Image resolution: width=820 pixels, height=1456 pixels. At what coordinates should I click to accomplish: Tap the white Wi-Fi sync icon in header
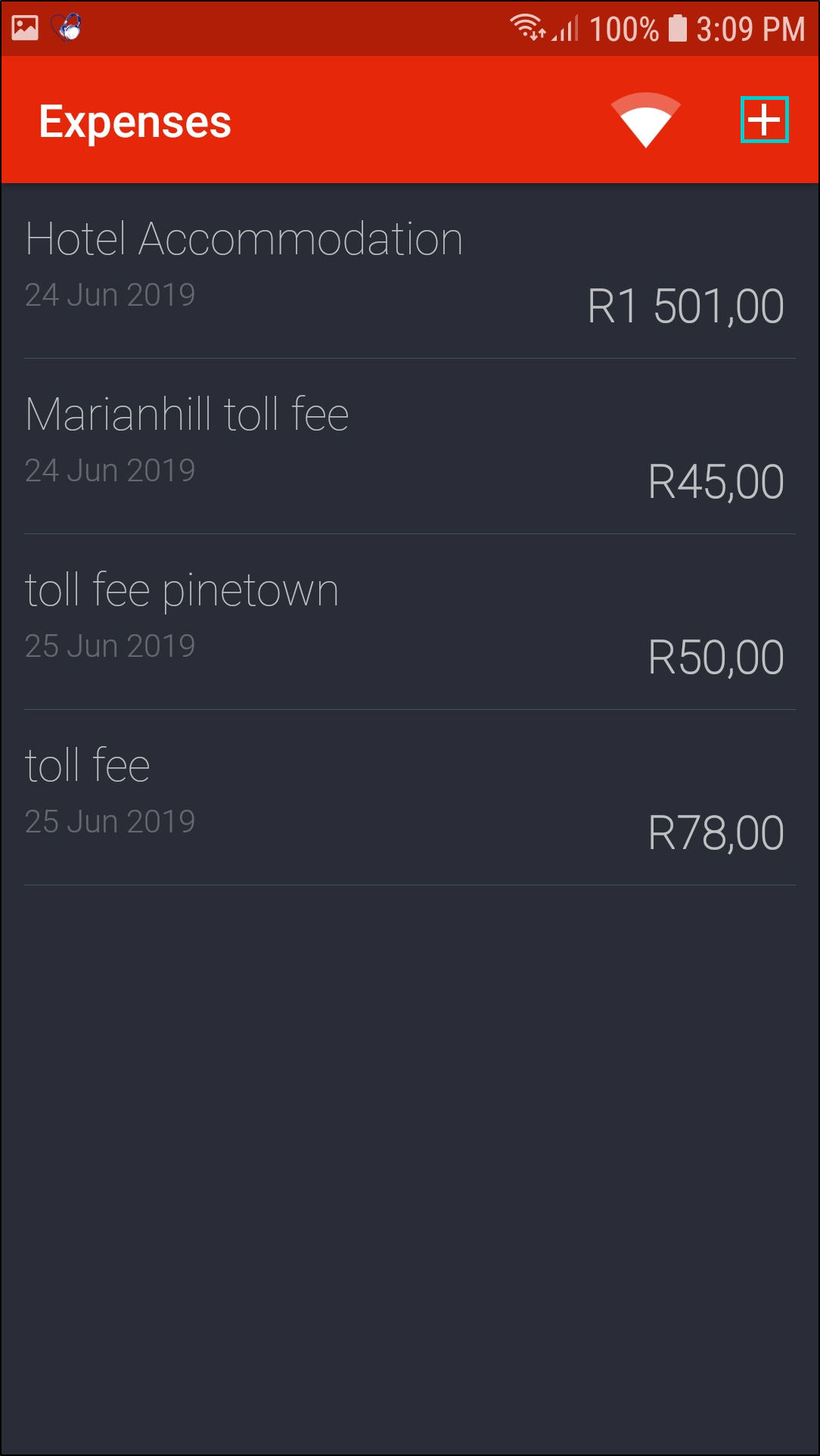(645, 120)
